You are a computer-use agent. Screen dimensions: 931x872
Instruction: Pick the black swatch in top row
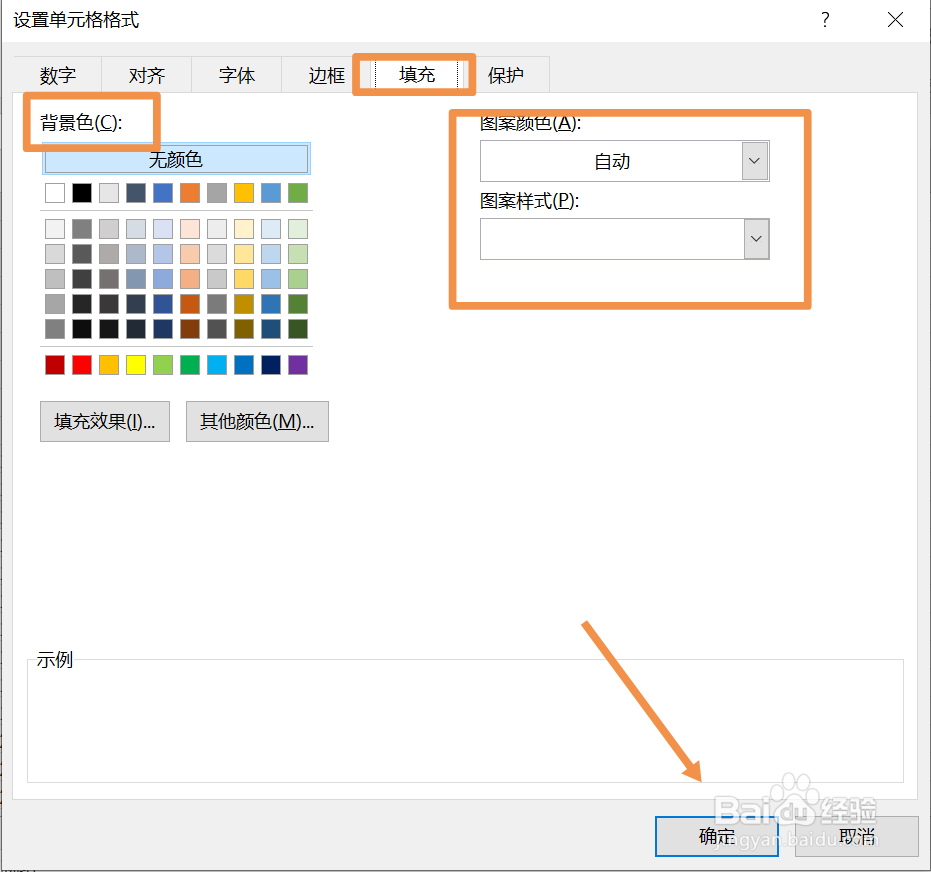(82, 193)
